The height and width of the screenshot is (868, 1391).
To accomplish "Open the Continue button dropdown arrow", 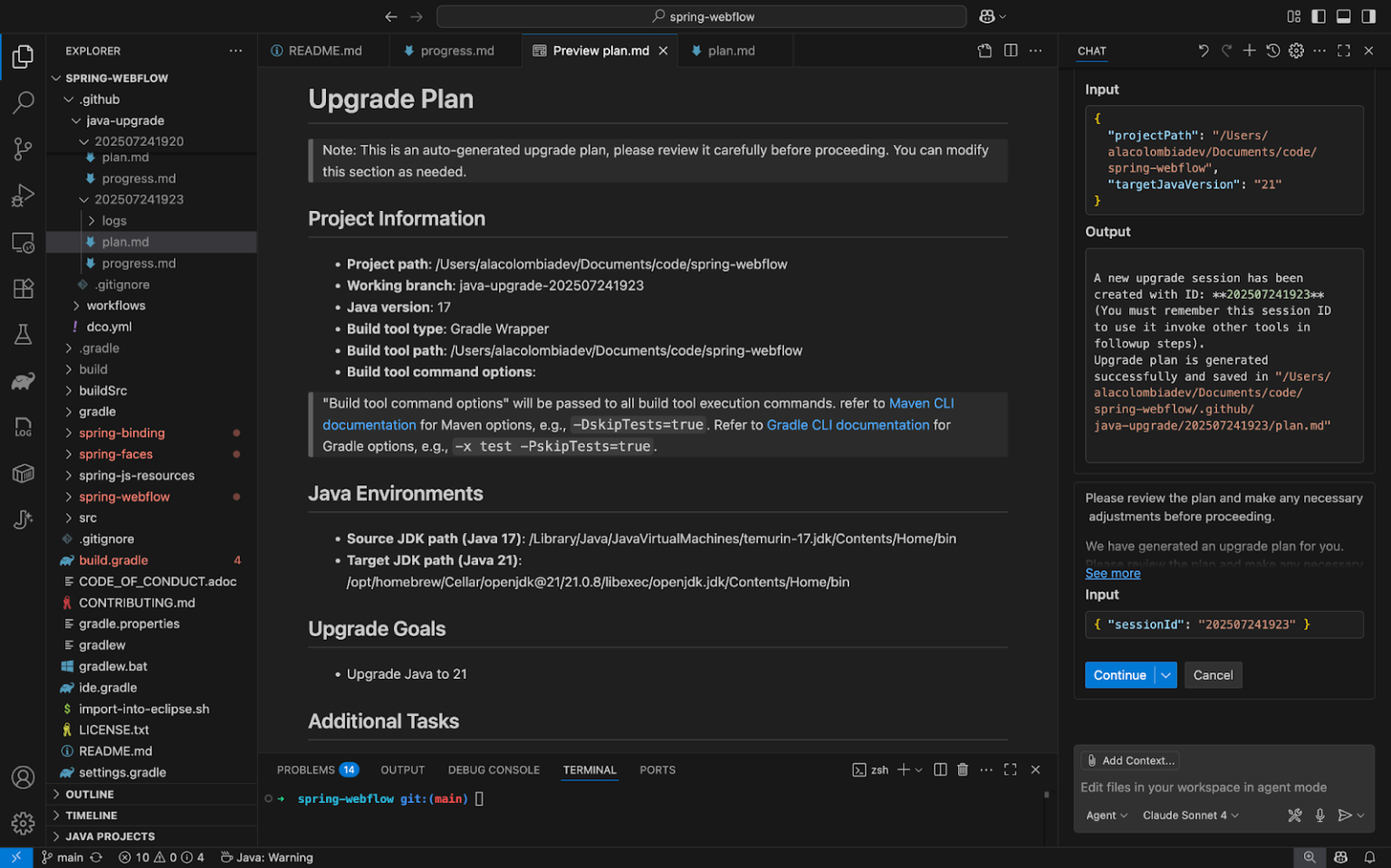I will [1166, 674].
